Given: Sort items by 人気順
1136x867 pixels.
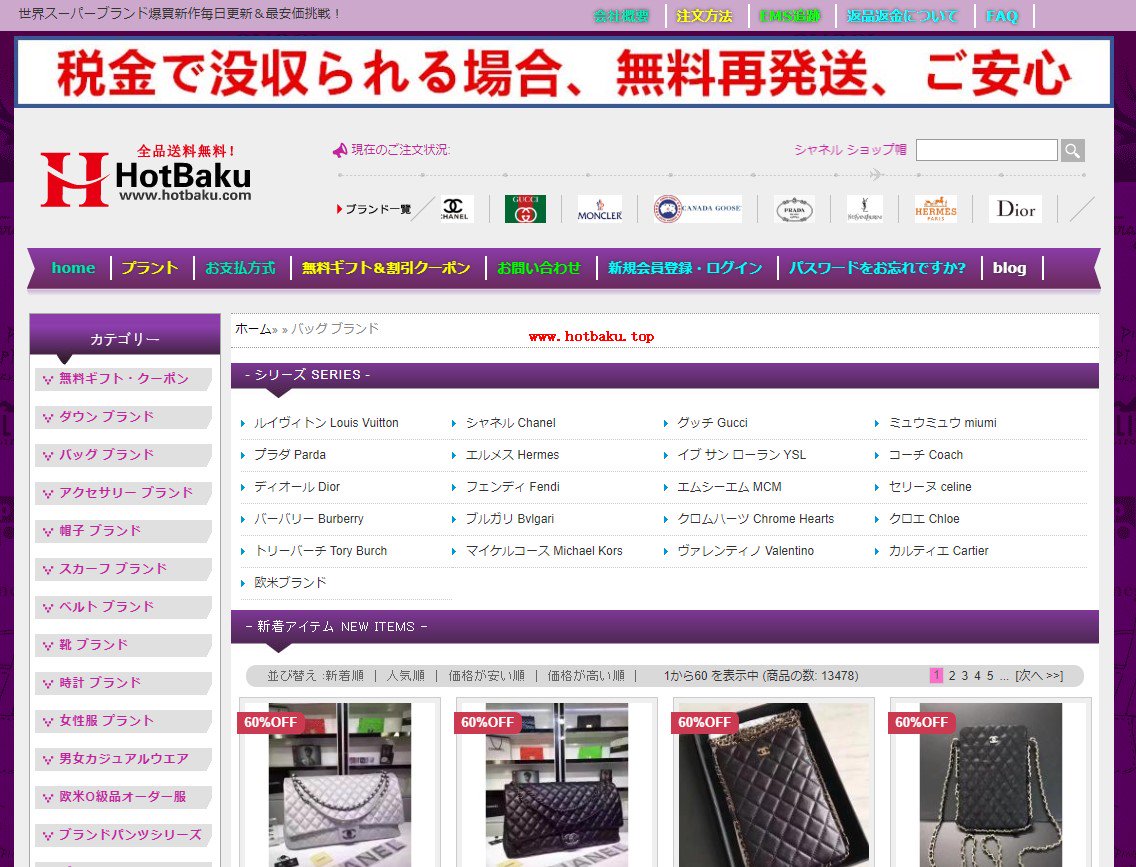Looking at the screenshot, I should click(x=406, y=676).
